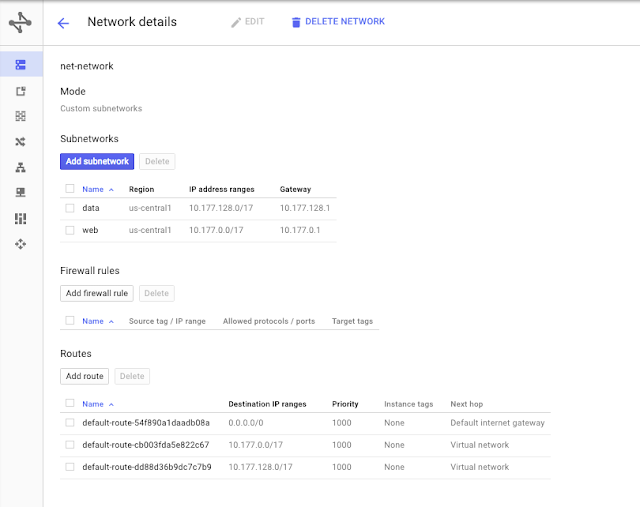The height and width of the screenshot is (507, 640).
Task: Open the Cloud DNS sidebar icon
Action: 20,192
